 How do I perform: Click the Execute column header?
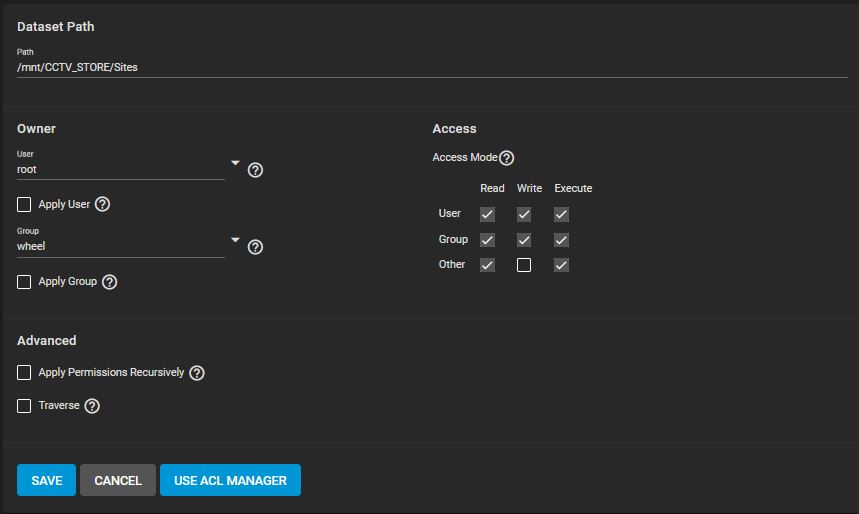click(x=573, y=188)
